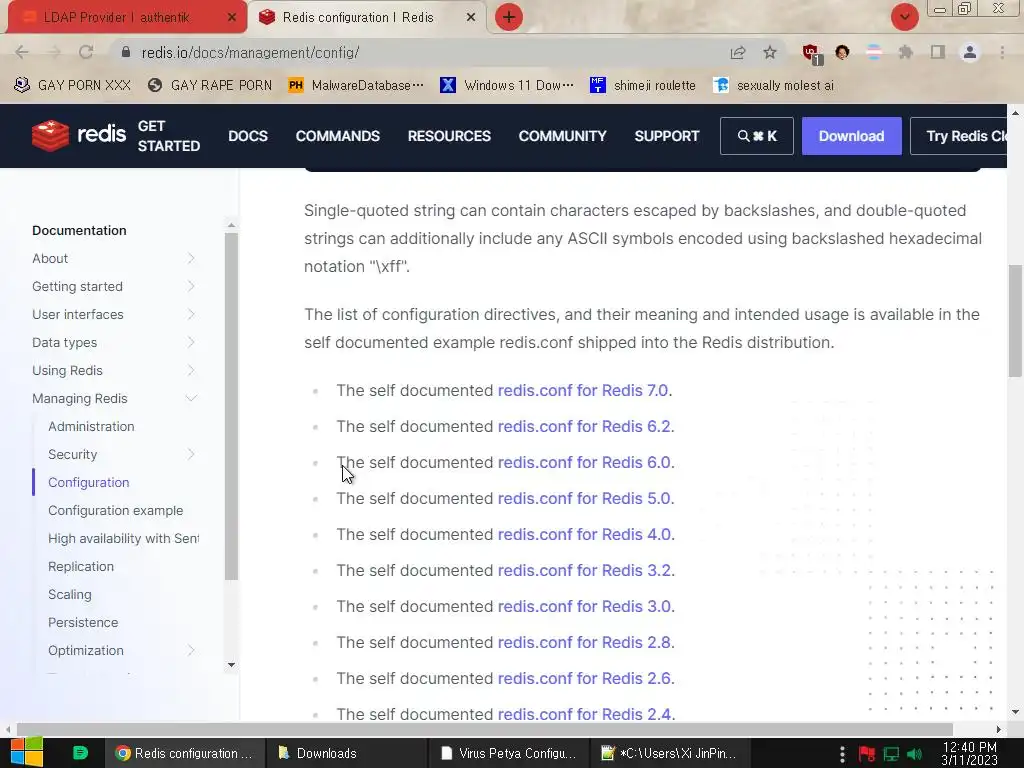Open the share page icon in address bar
Image resolution: width=1024 pixels, height=768 pixels.
click(x=738, y=52)
